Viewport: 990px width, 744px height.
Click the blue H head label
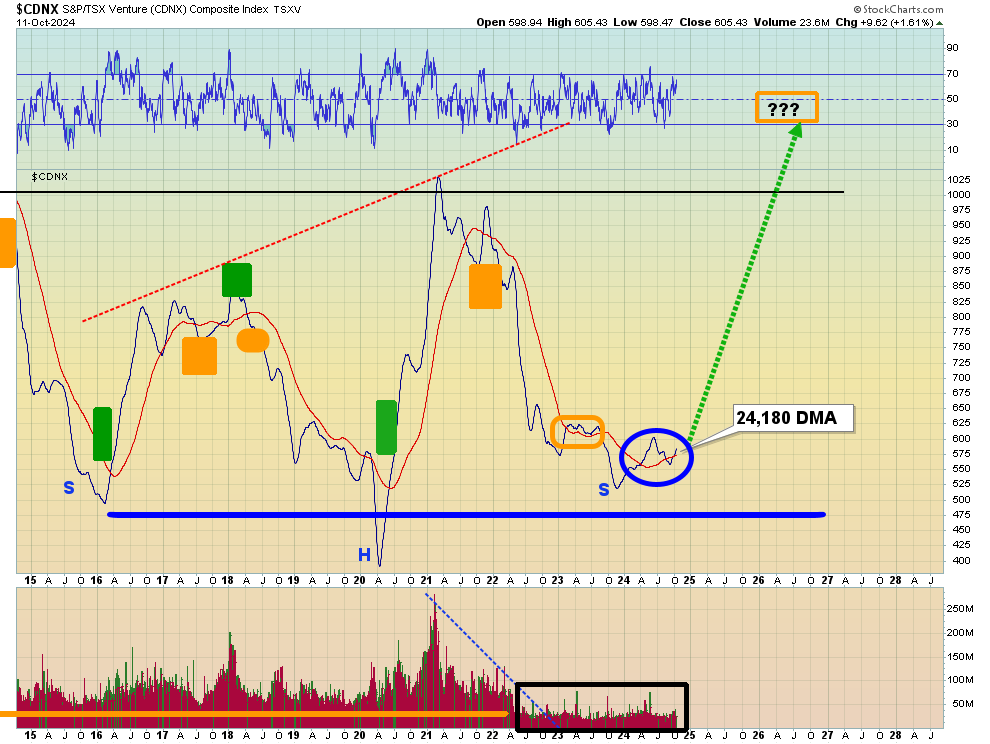pyautogui.click(x=364, y=555)
